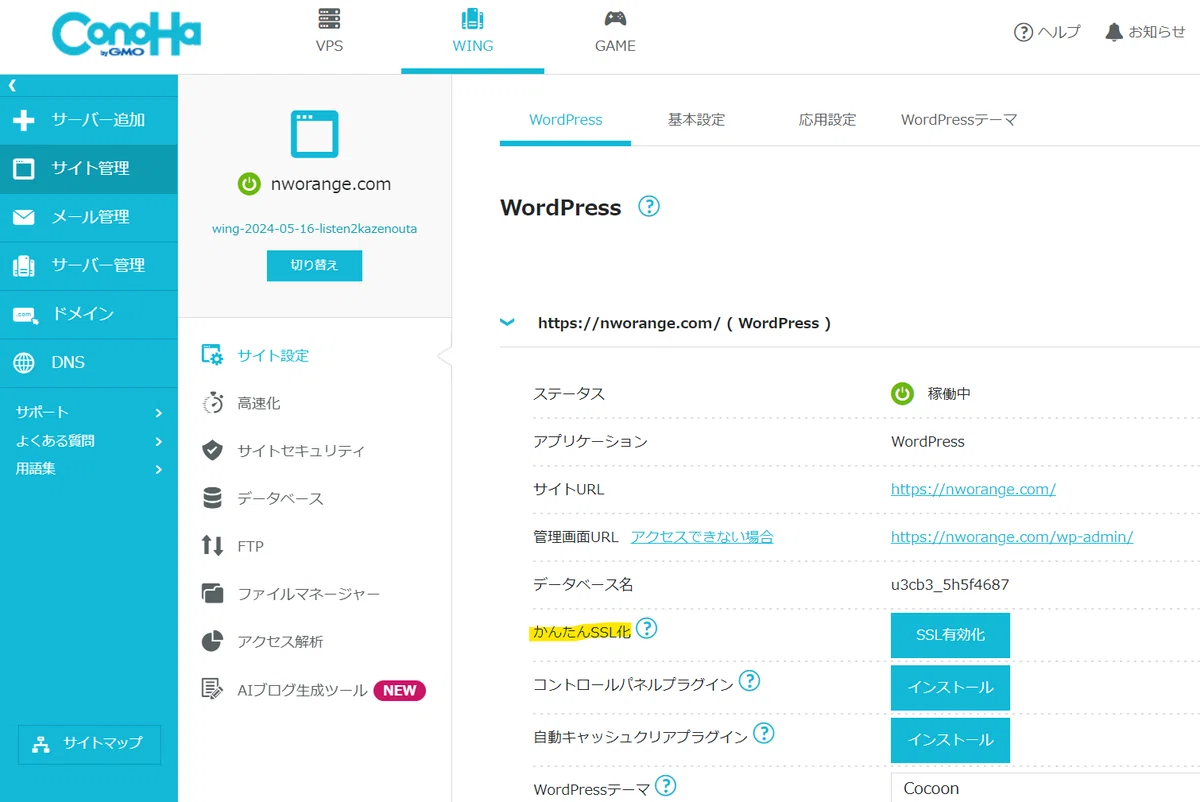Image resolution: width=1200 pixels, height=802 pixels.
Task: Click the site window thumbnail icon
Action: pos(314,134)
